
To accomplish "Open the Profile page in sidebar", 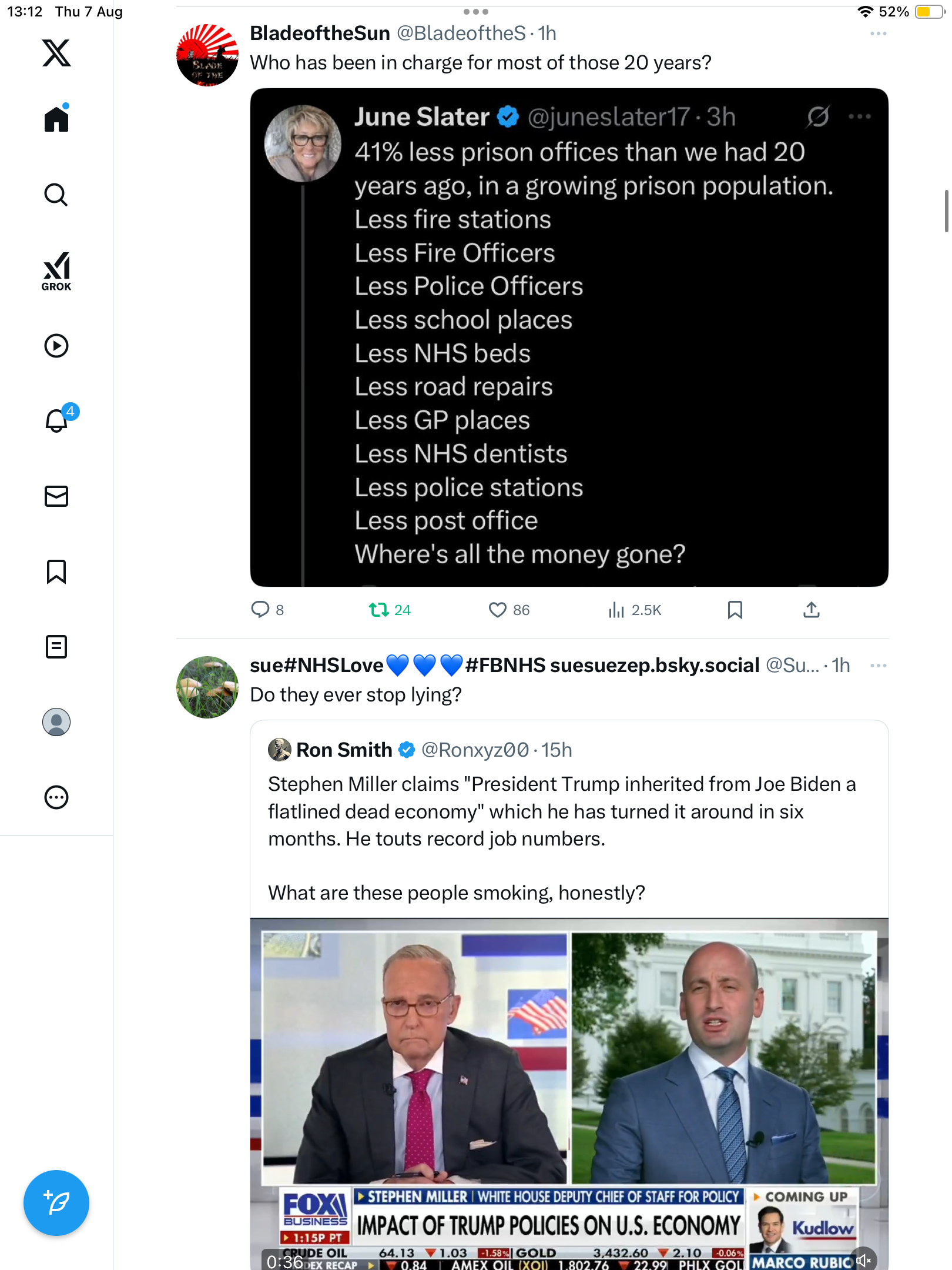I will click(x=56, y=722).
